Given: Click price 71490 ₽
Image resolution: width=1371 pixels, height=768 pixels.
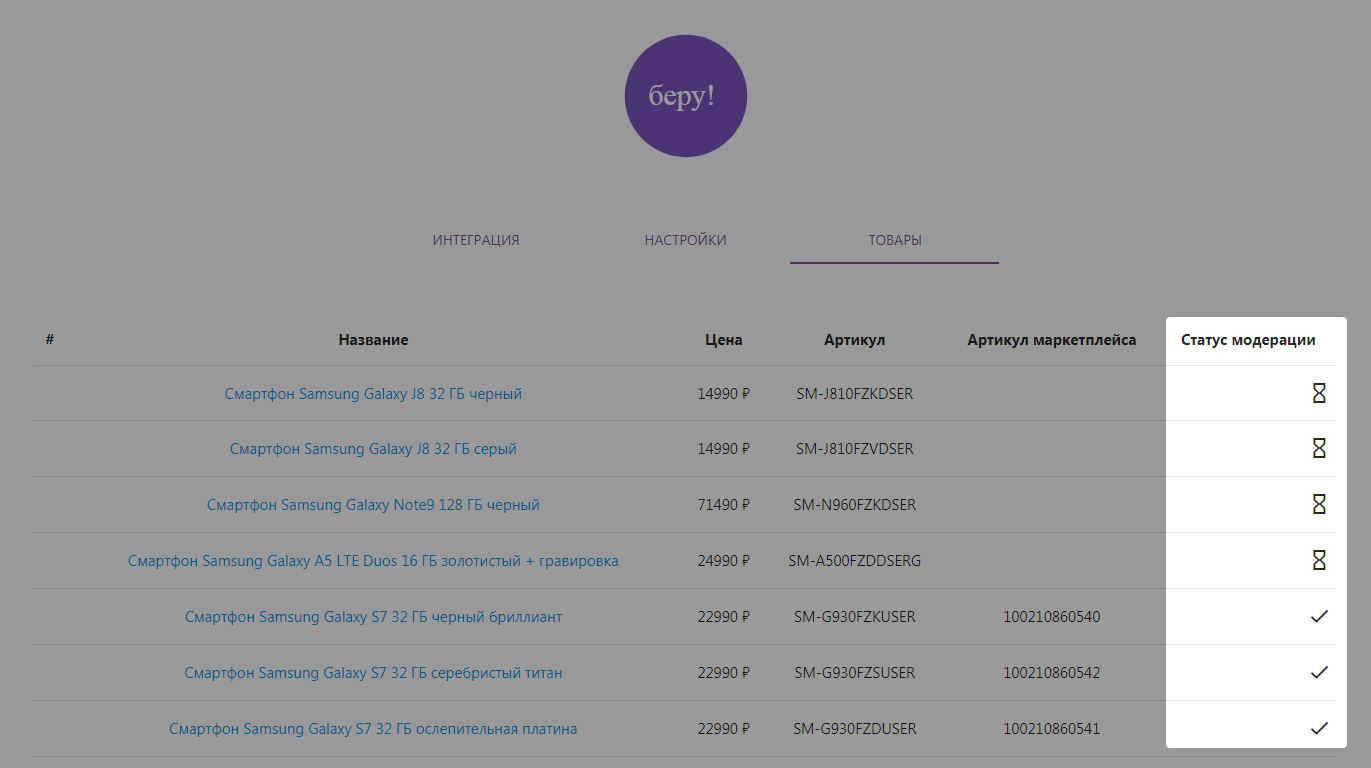Looking at the screenshot, I should (724, 505).
